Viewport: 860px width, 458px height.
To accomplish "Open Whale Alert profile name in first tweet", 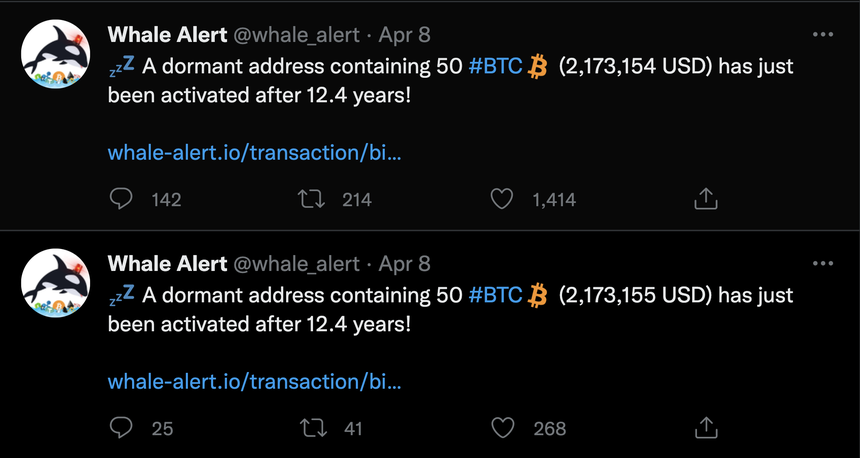I will [167, 35].
